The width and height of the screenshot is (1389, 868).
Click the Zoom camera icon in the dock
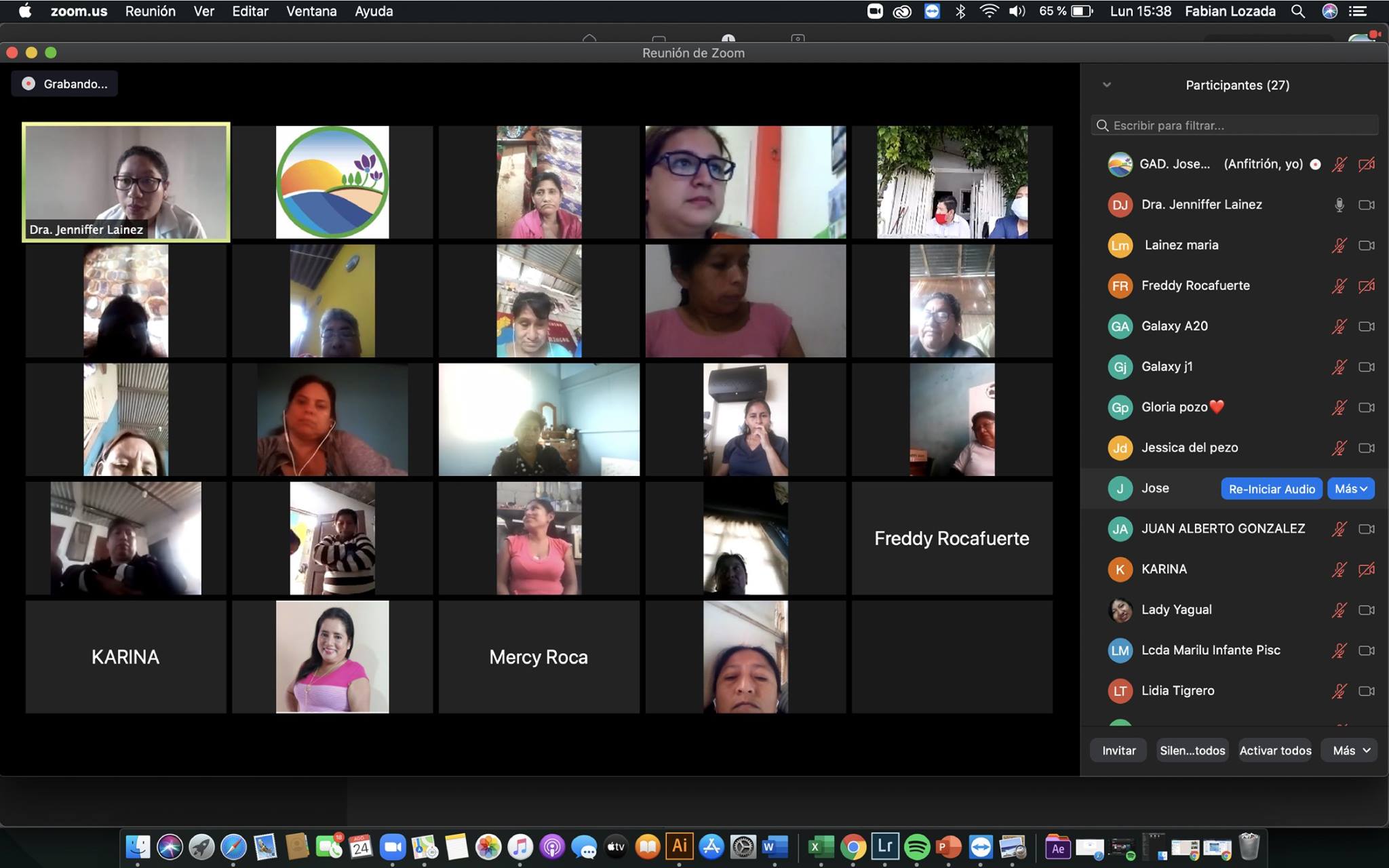click(x=392, y=846)
